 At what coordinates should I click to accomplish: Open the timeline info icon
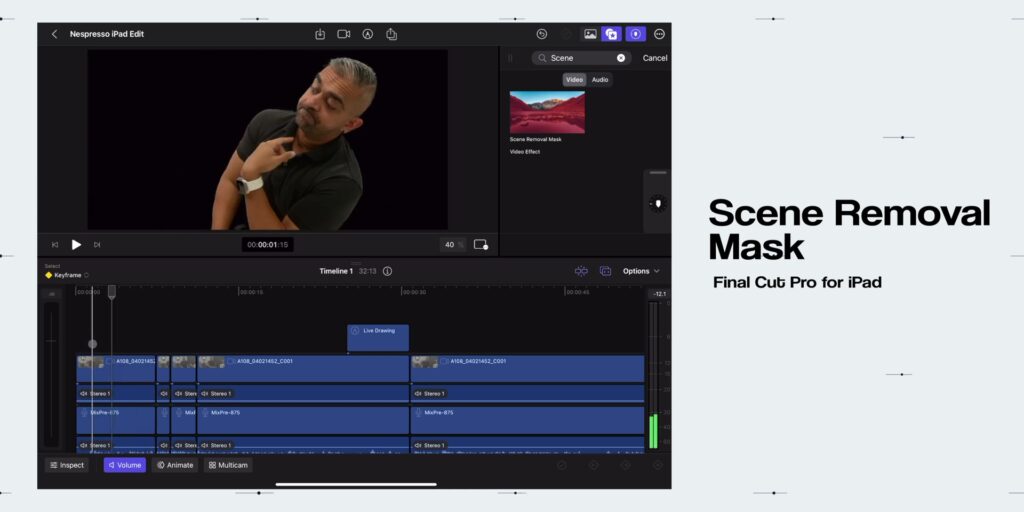pyautogui.click(x=387, y=271)
